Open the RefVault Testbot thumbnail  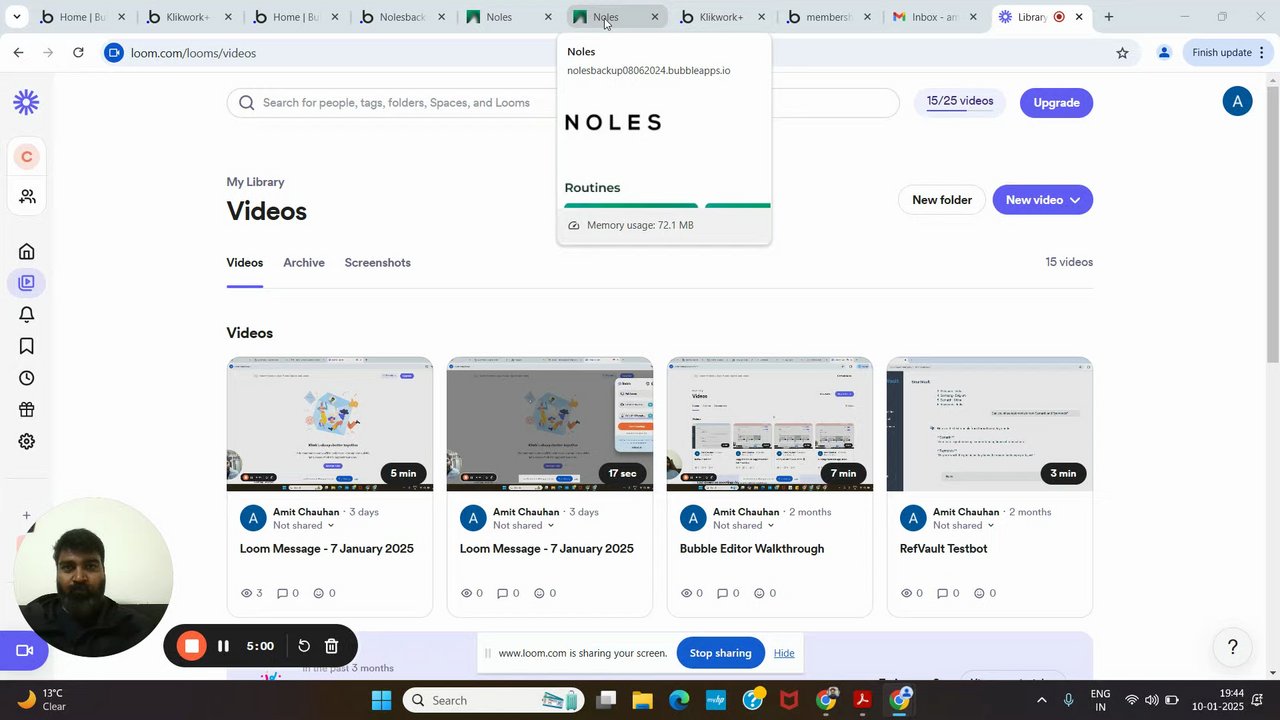tap(990, 424)
